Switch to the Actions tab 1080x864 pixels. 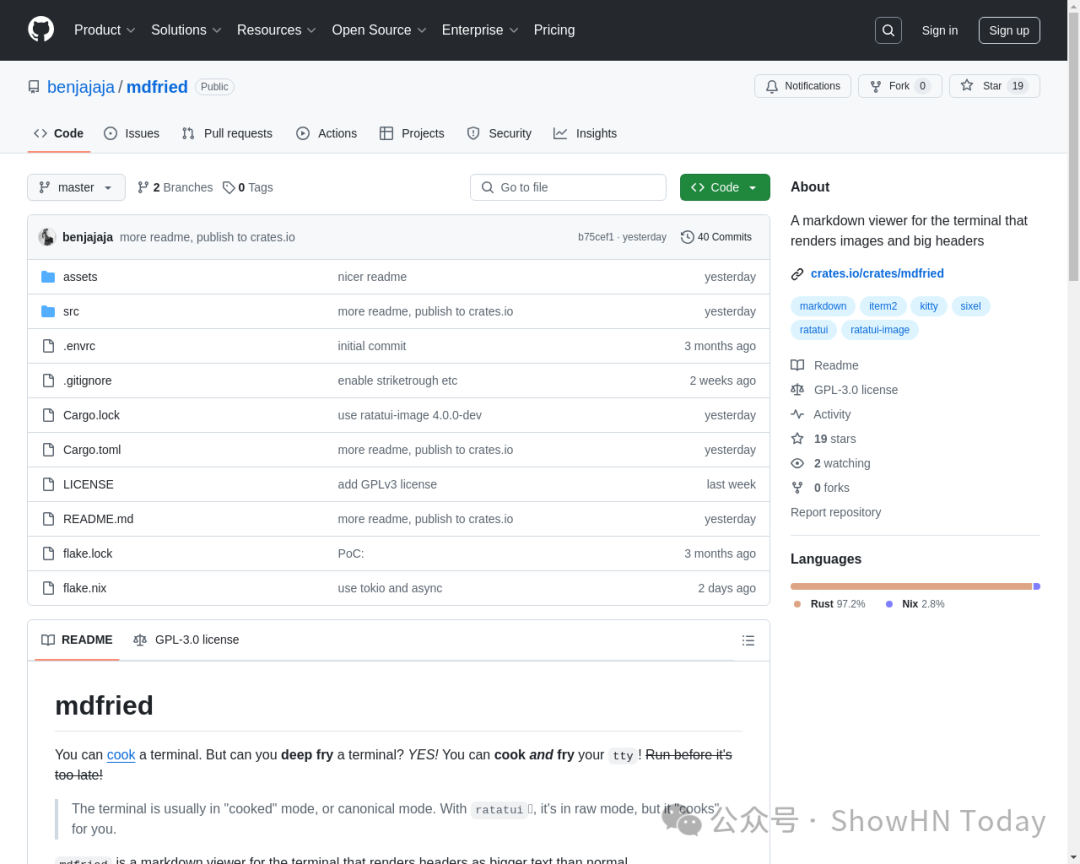coord(326,134)
